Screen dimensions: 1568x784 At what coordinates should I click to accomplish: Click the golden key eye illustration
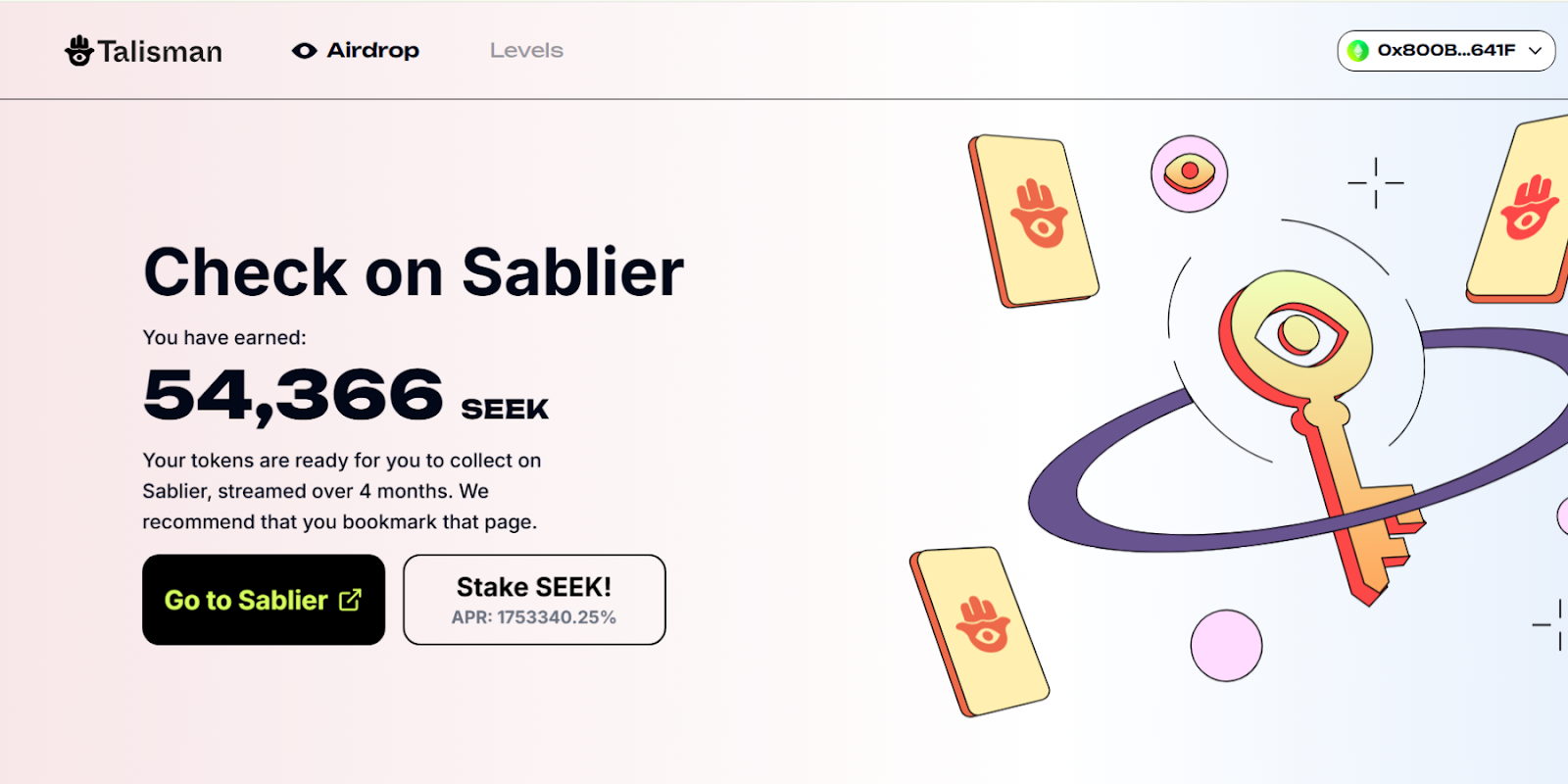point(1300,333)
